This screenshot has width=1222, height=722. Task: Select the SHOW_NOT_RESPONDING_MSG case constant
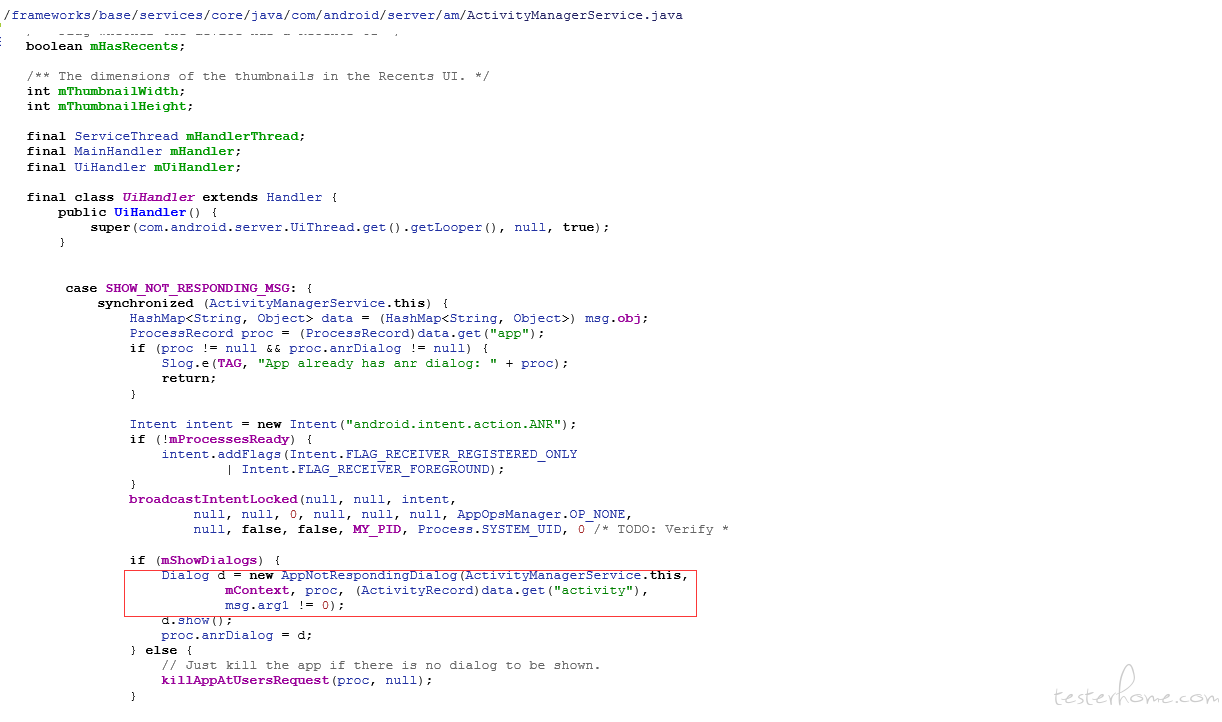[x=198, y=288]
